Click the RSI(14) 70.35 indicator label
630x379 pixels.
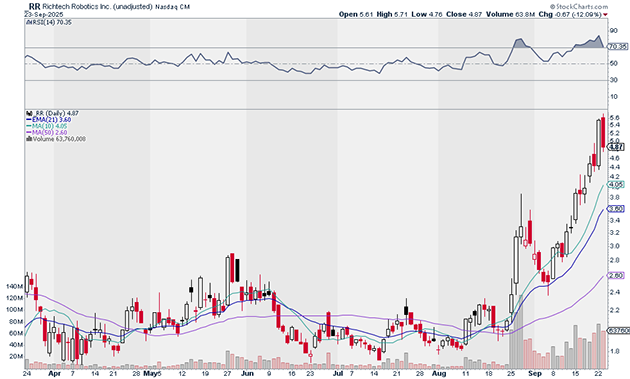pos(51,23)
